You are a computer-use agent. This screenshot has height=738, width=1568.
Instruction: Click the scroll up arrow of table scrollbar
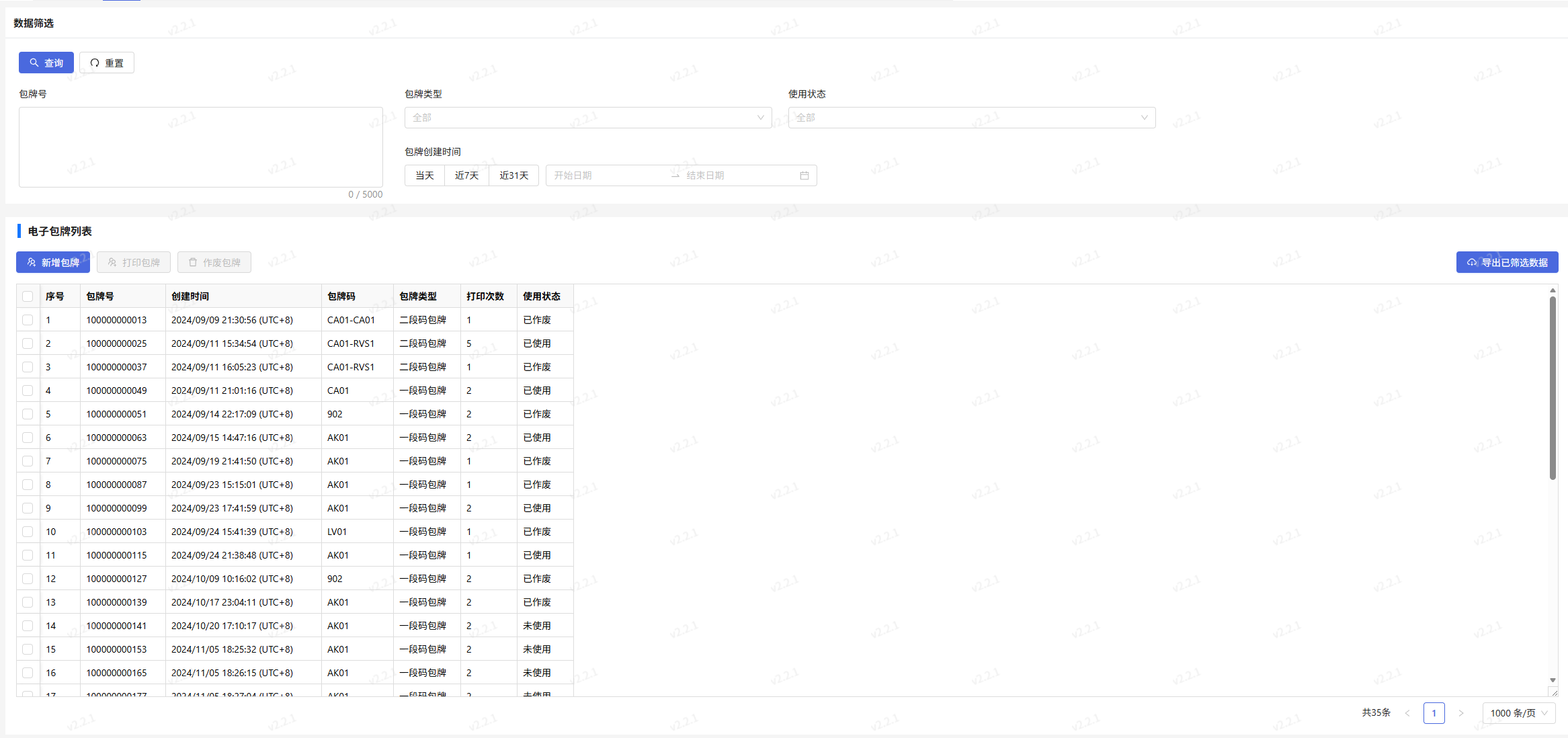point(1553,290)
